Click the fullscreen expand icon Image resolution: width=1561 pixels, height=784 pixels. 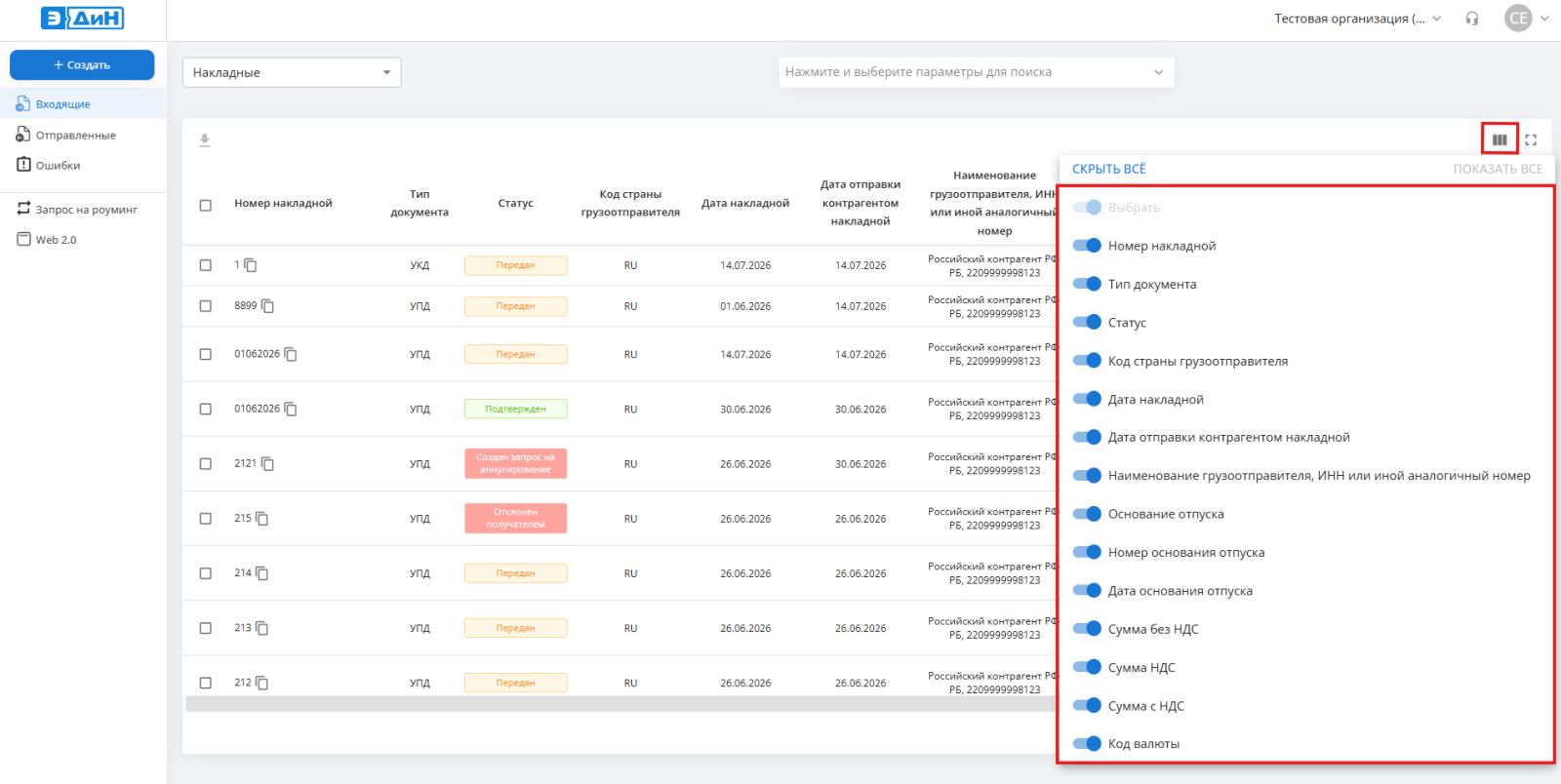pos(1531,139)
